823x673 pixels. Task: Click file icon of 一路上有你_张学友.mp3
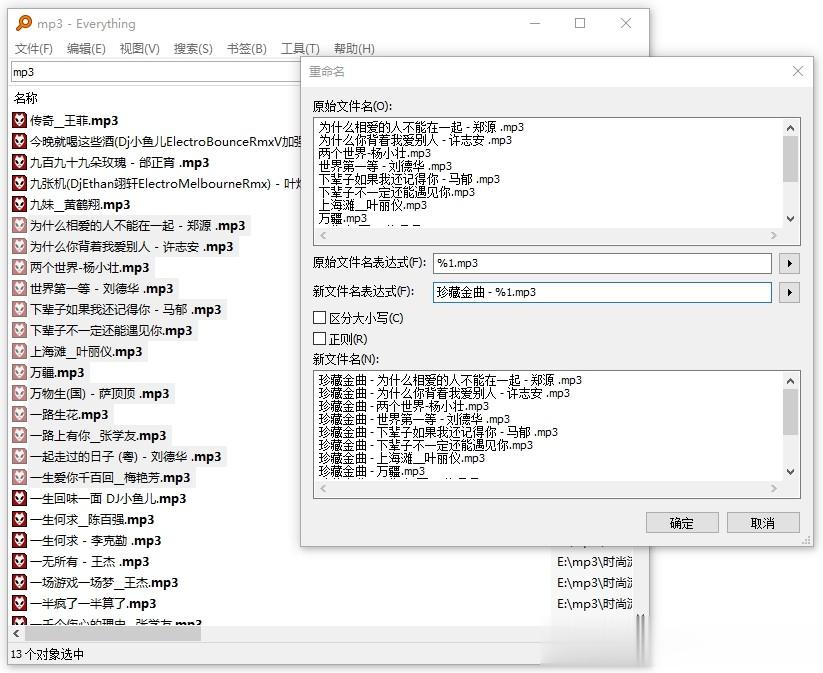[19, 435]
